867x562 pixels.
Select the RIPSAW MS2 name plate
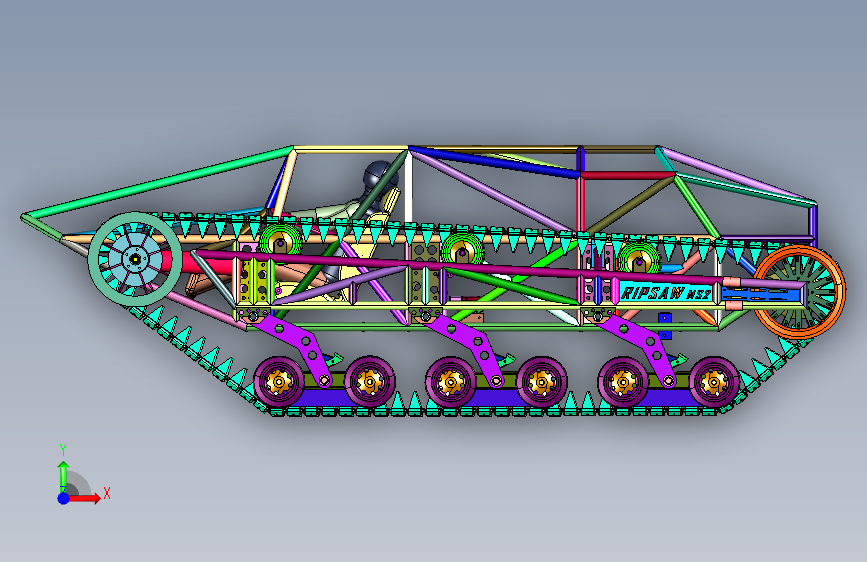point(665,293)
